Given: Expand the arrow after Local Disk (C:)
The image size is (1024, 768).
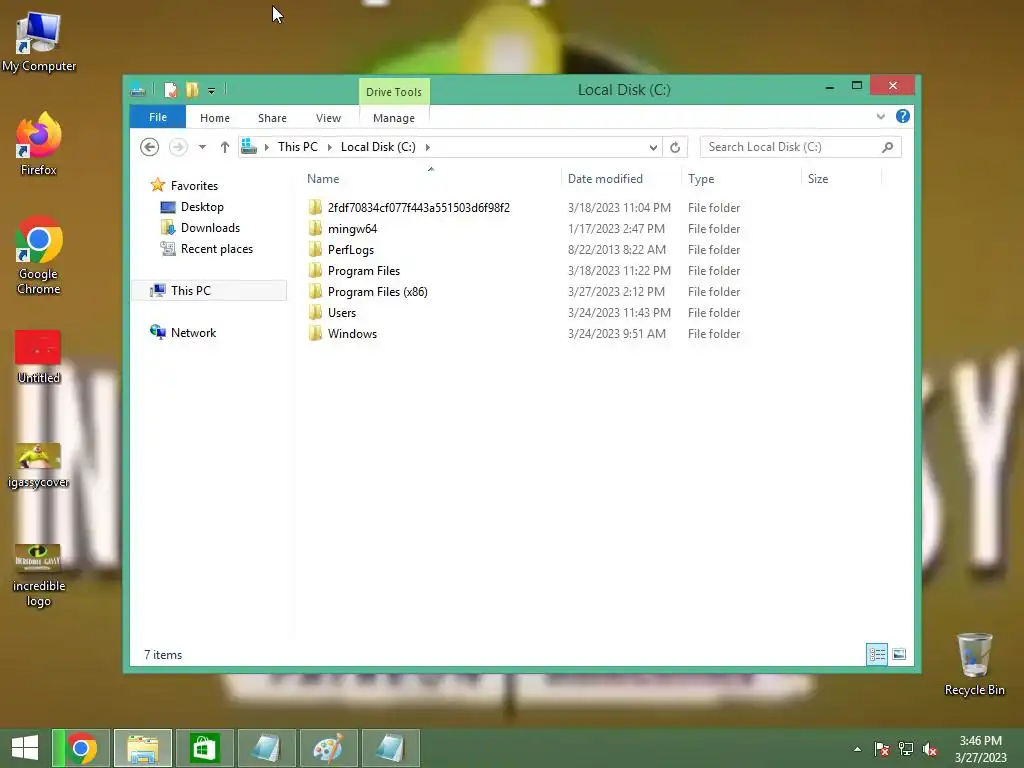Looking at the screenshot, I should (x=428, y=147).
